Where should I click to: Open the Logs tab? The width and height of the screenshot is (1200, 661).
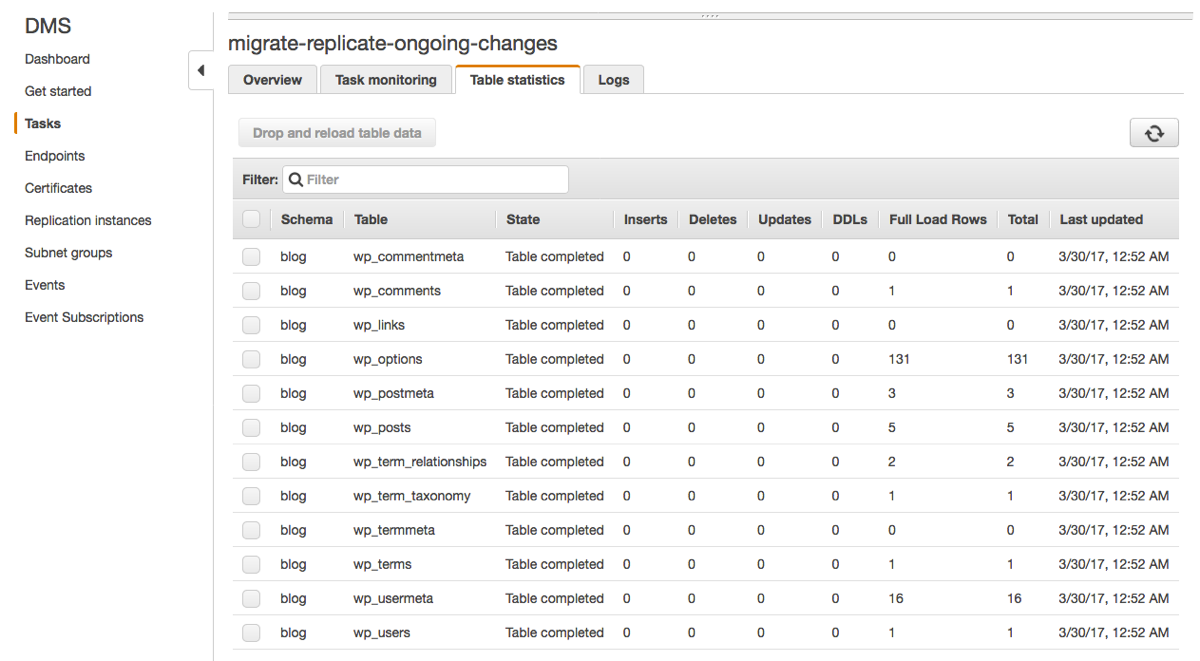[613, 80]
